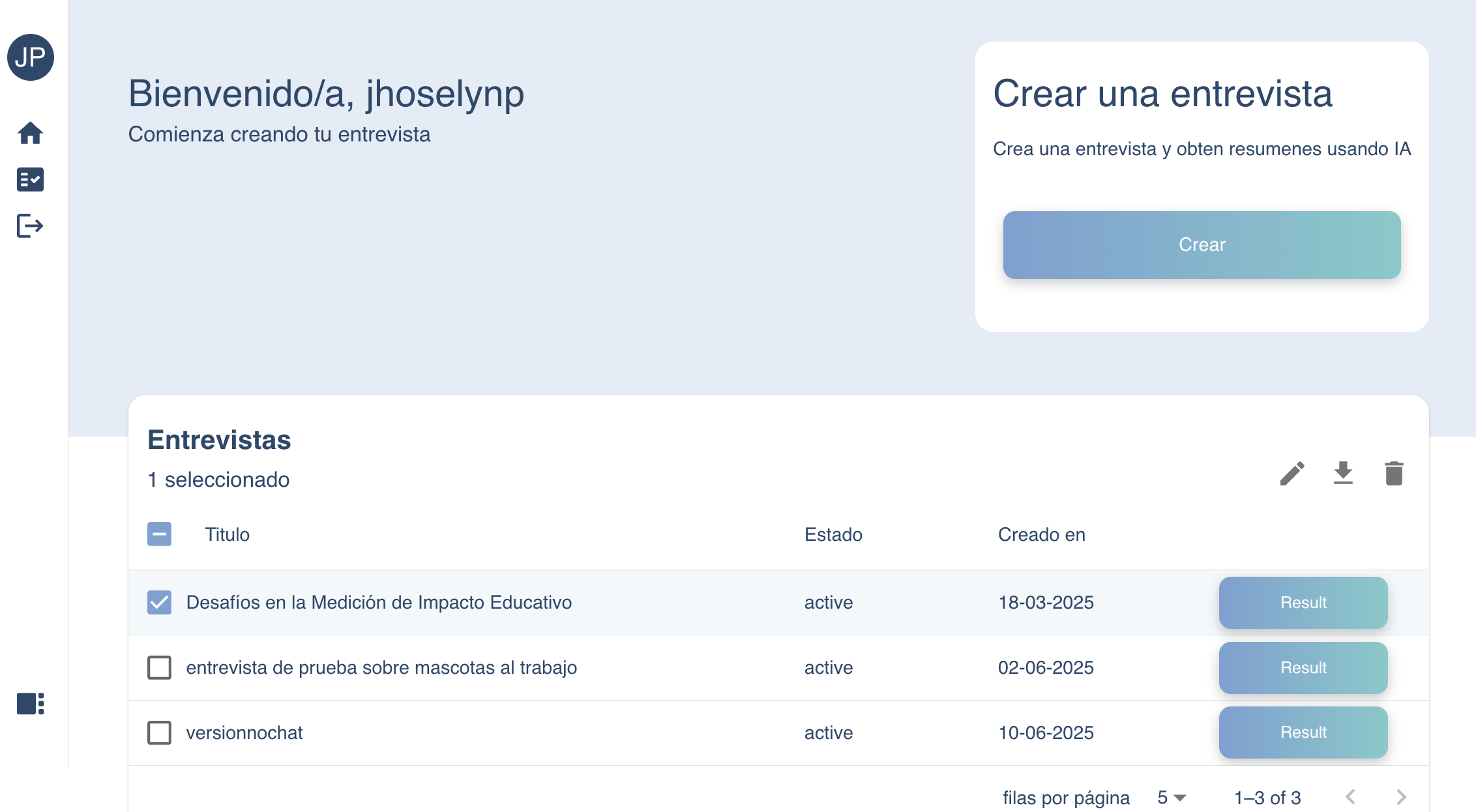Viewport: 1476px width, 812px height.
Task: Delete selected interview with trash icon
Action: [1394, 474]
